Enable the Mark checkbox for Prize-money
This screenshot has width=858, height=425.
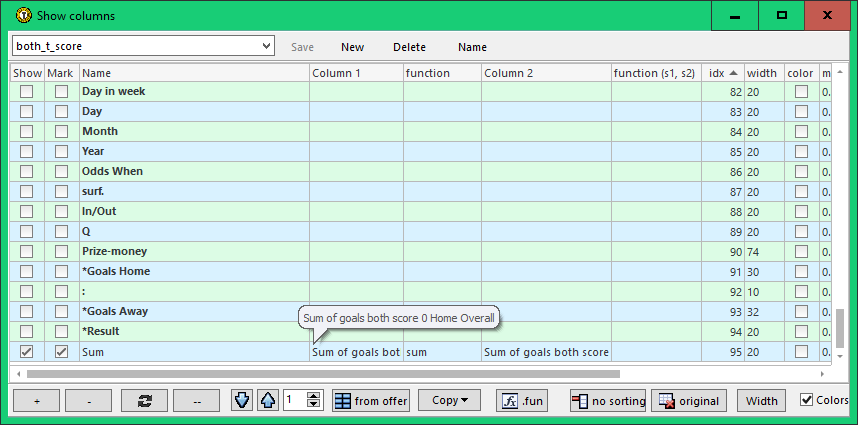pyautogui.click(x=62, y=252)
